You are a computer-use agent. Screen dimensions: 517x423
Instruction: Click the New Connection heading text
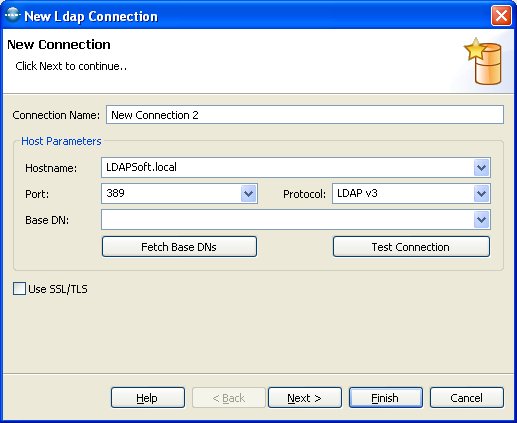click(x=59, y=45)
